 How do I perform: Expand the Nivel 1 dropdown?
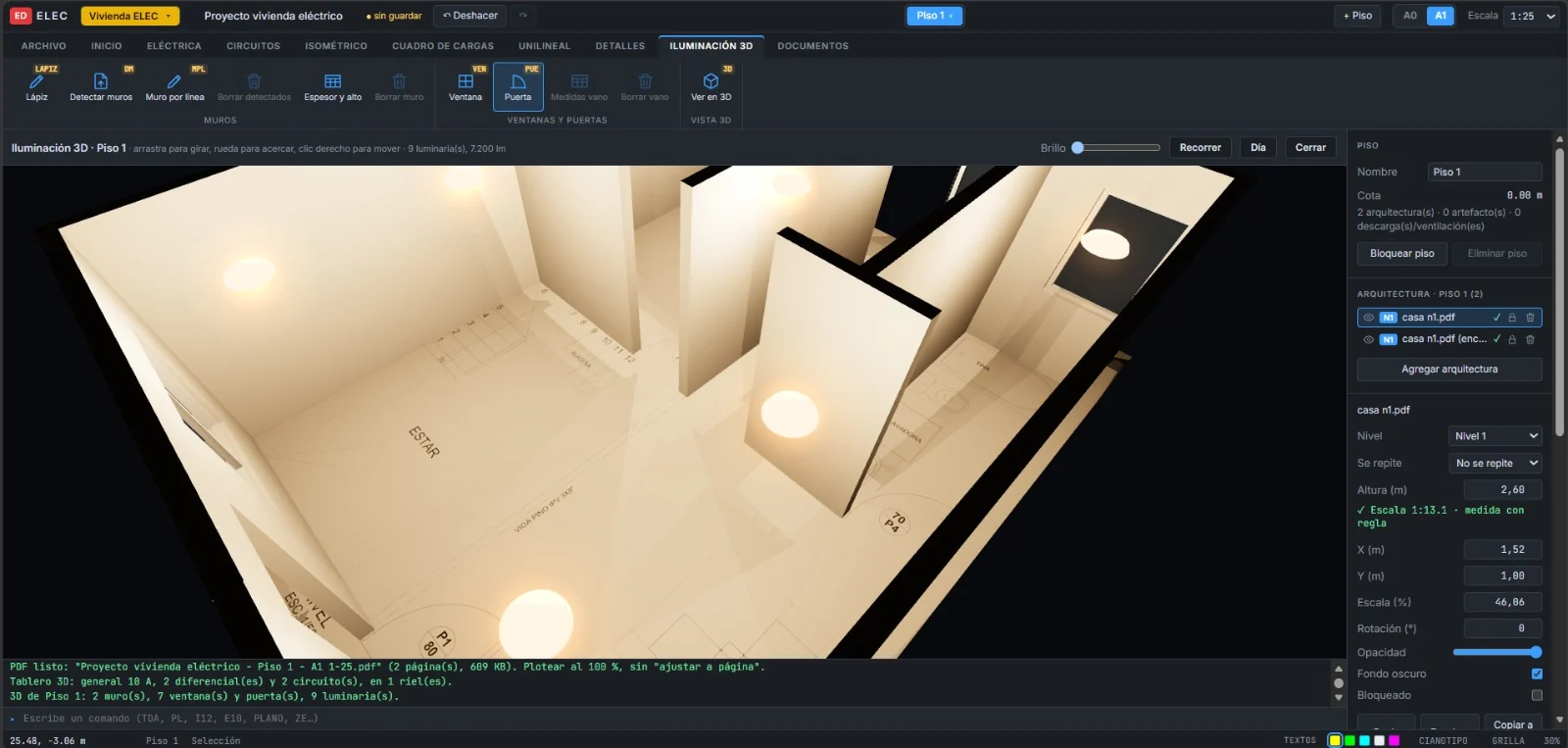(1495, 436)
